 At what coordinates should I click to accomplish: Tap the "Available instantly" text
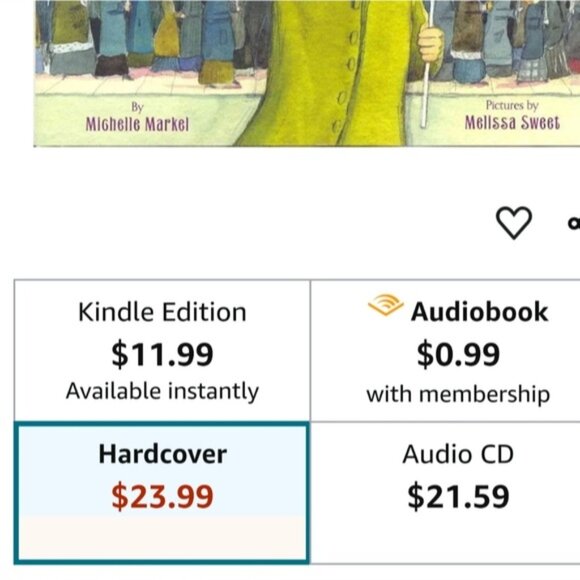162,391
